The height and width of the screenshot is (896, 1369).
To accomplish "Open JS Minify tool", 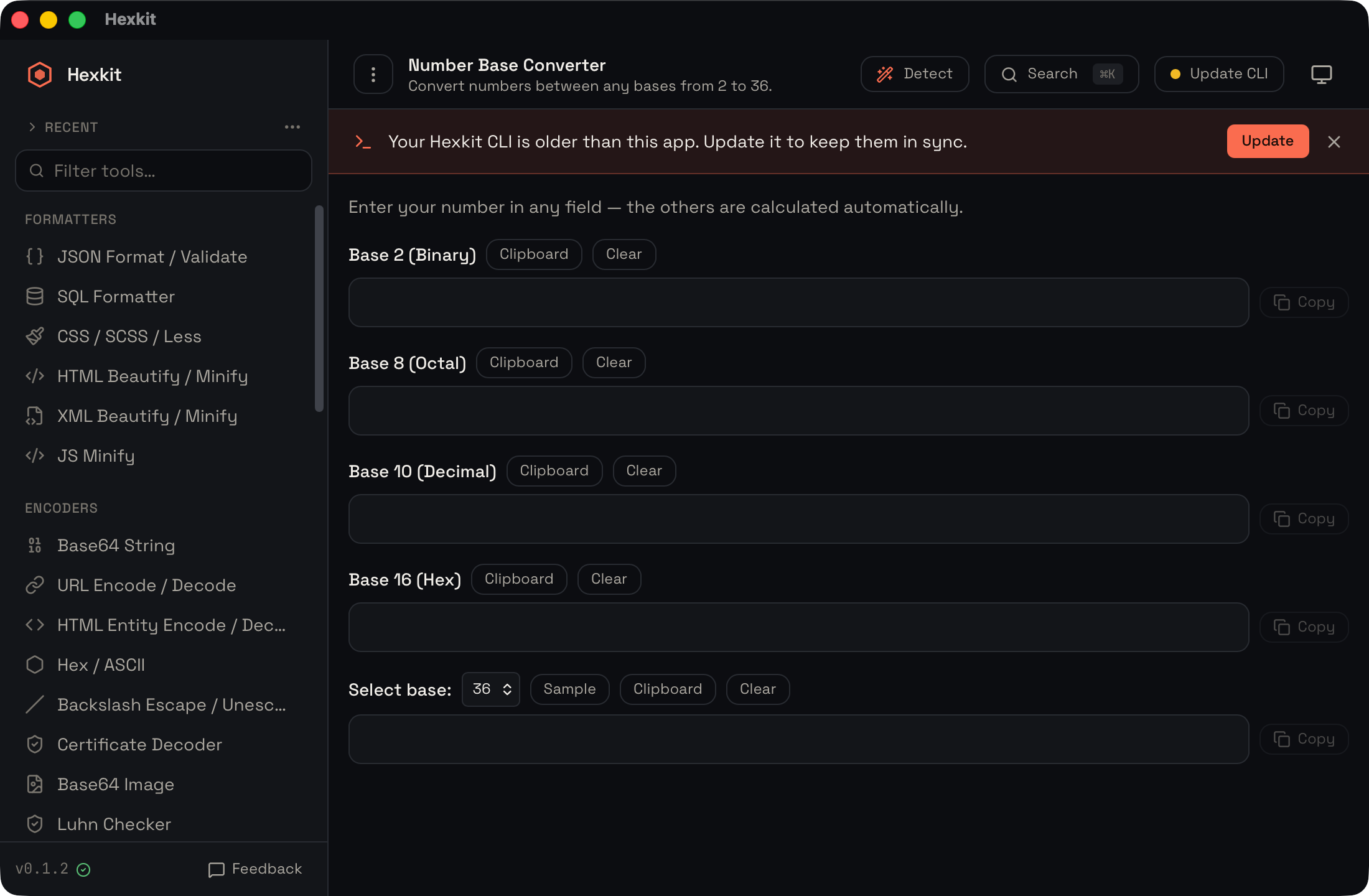I will tap(163, 456).
